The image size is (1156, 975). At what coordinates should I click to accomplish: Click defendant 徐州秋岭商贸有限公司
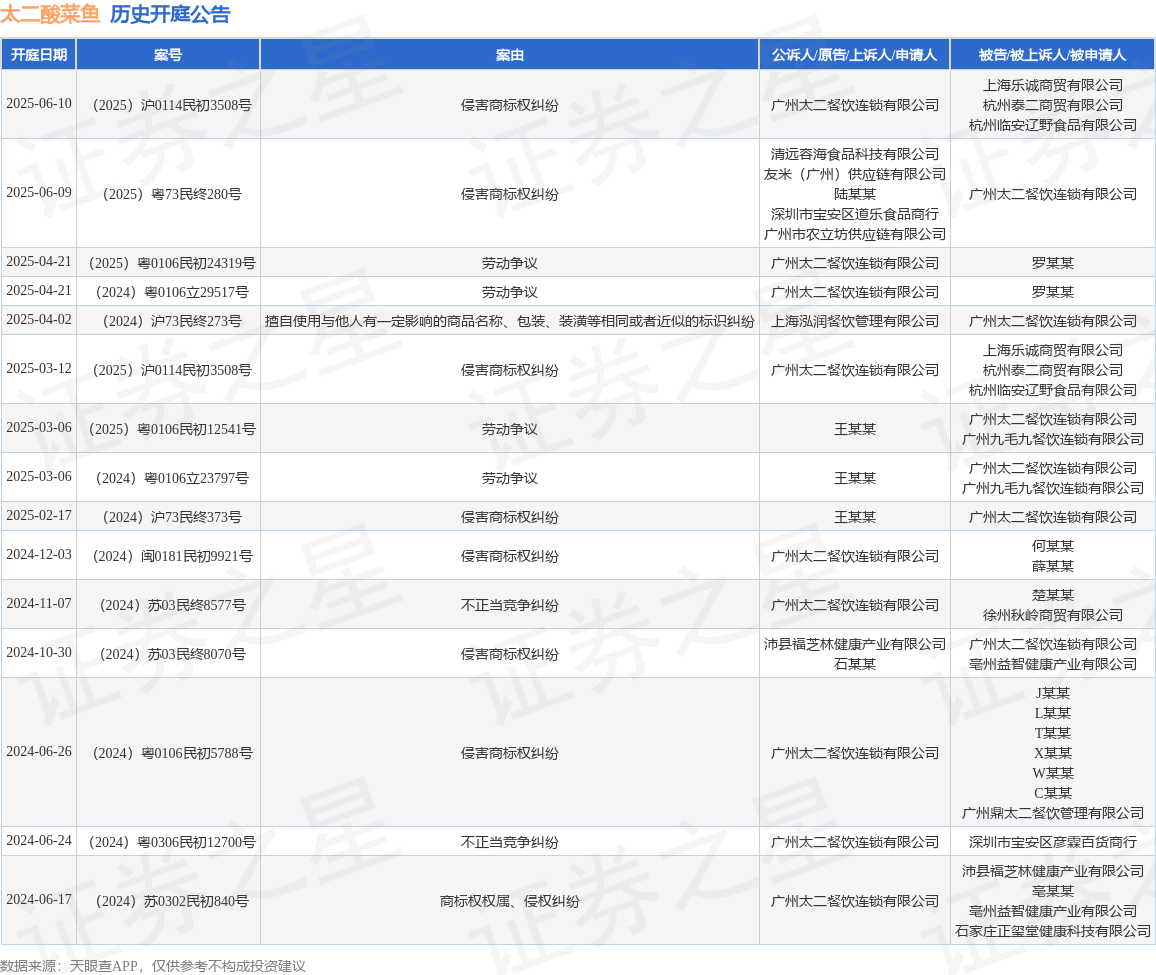pos(1052,615)
